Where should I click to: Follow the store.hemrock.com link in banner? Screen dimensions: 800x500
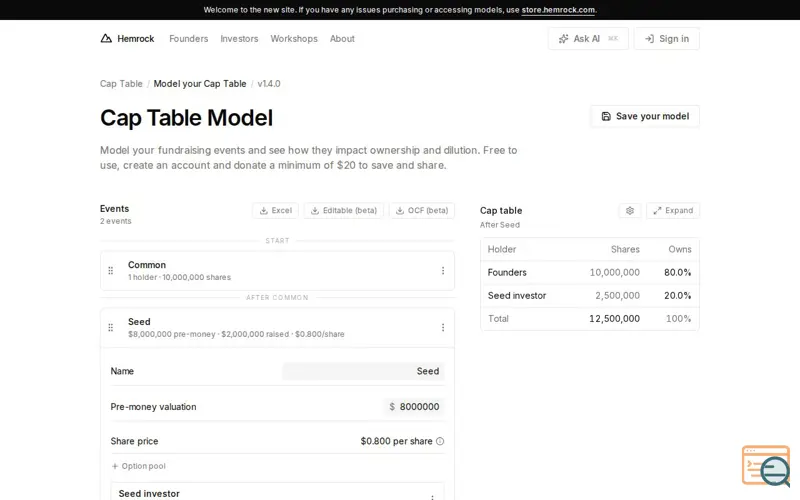pyautogui.click(x=558, y=10)
